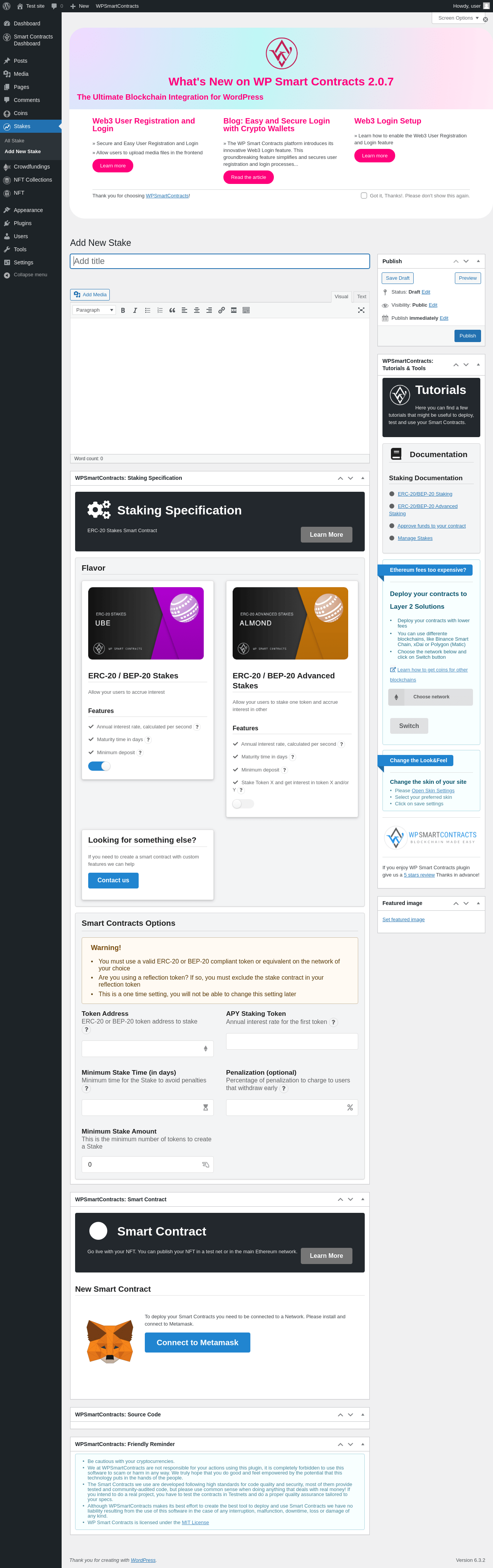This screenshot has width=493, height=1568.
Task: Click the Bold formatting icon
Action: 123,311
